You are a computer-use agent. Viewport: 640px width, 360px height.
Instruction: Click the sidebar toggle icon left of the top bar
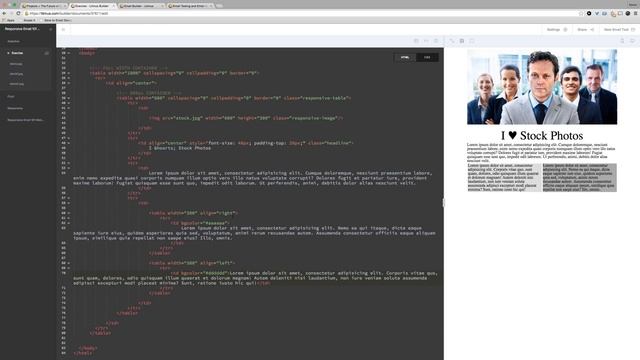click(x=63, y=29)
